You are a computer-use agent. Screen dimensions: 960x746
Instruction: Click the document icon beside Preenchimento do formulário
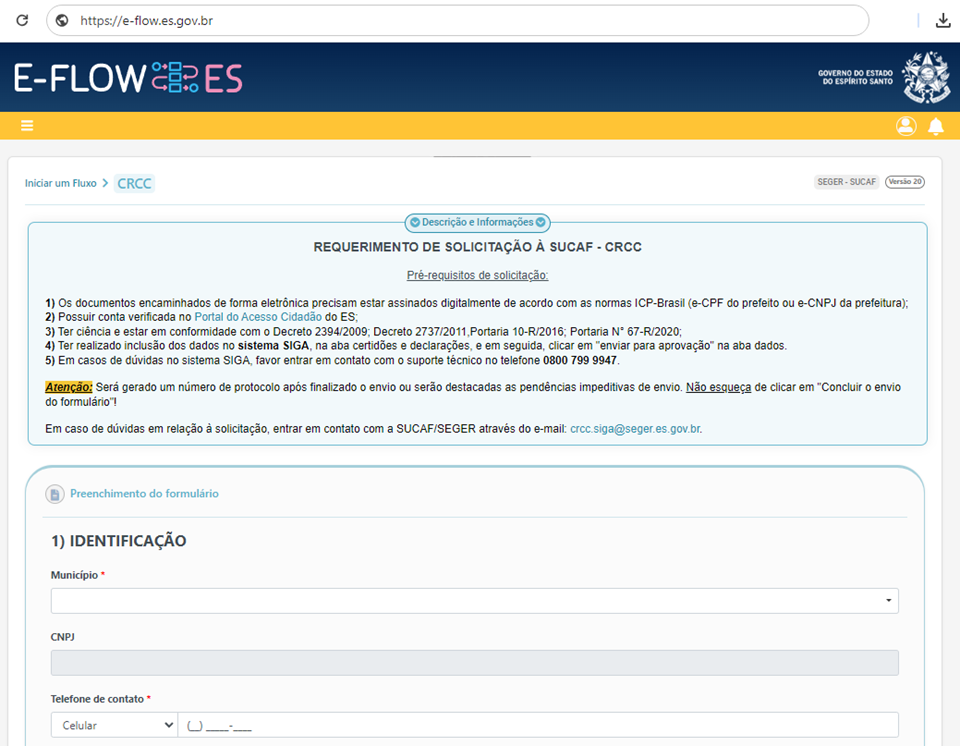click(x=54, y=494)
